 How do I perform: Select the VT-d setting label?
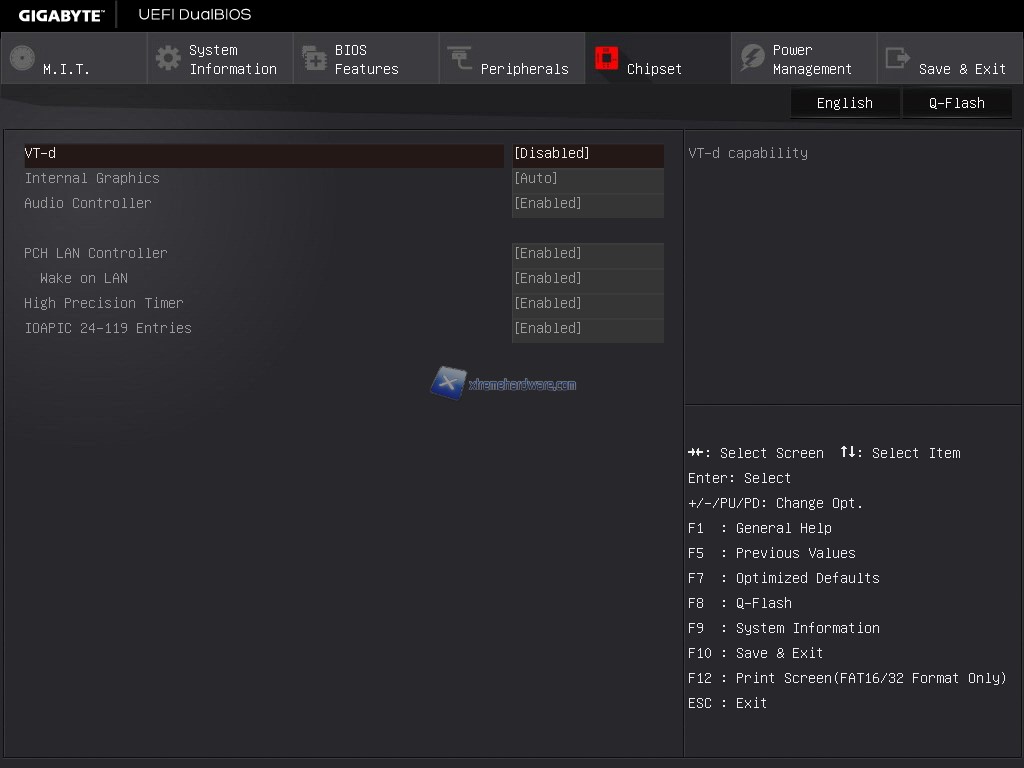[x=40, y=154]
